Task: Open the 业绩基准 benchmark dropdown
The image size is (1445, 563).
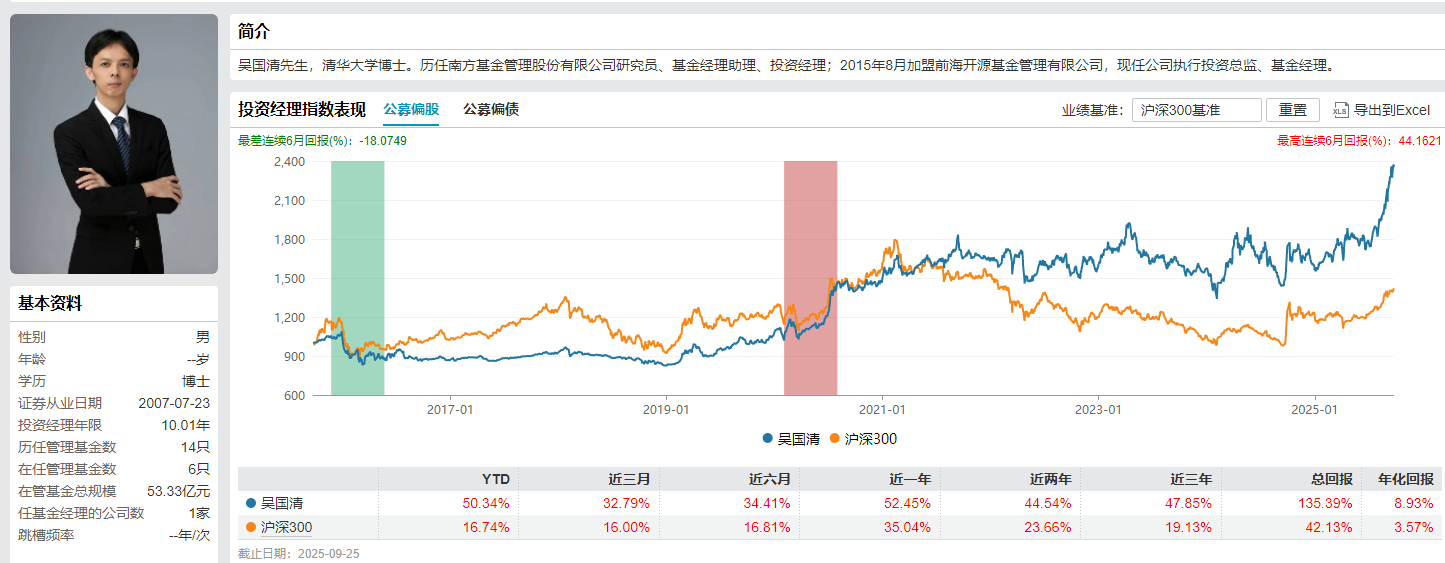Action: [x=1196, y=110]
